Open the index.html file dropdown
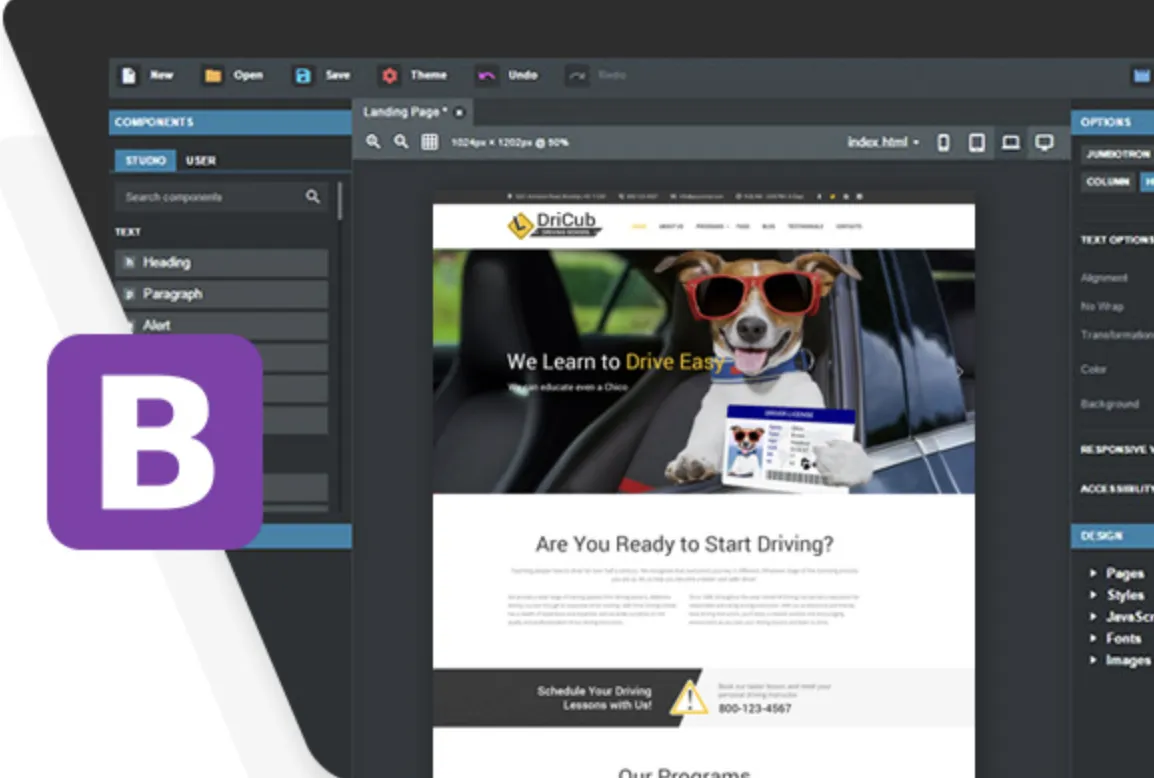The image size is (1154, 778). click(x=883, y=142)
